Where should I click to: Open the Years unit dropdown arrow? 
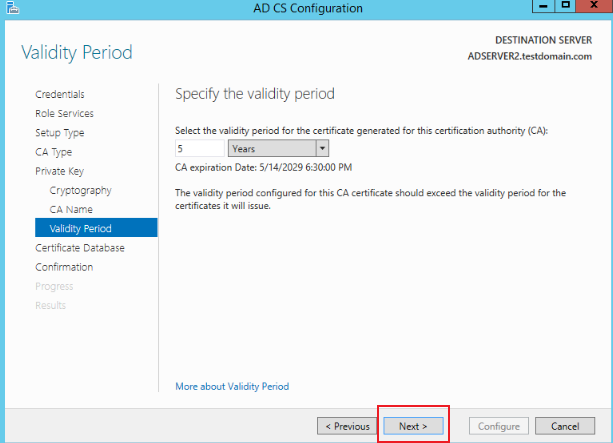tap(322, 149)
